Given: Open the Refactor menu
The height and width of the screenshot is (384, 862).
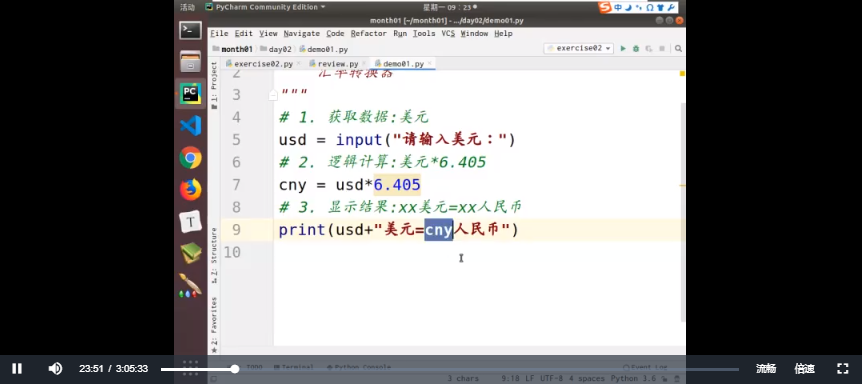Looking at the screenshot, I should 368,34.
